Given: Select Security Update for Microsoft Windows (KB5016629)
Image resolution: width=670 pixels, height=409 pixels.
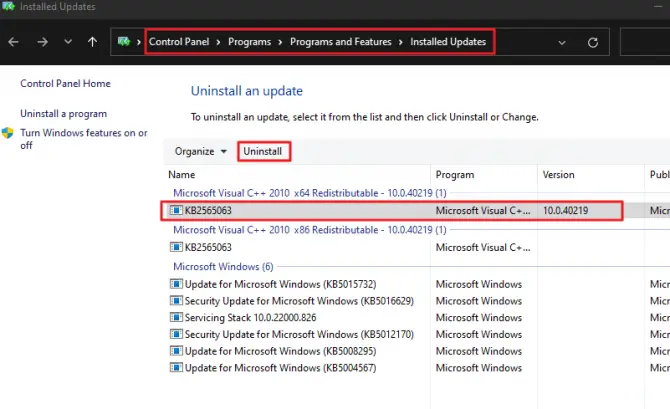Looking at the screenshot, I should (299, 301).
